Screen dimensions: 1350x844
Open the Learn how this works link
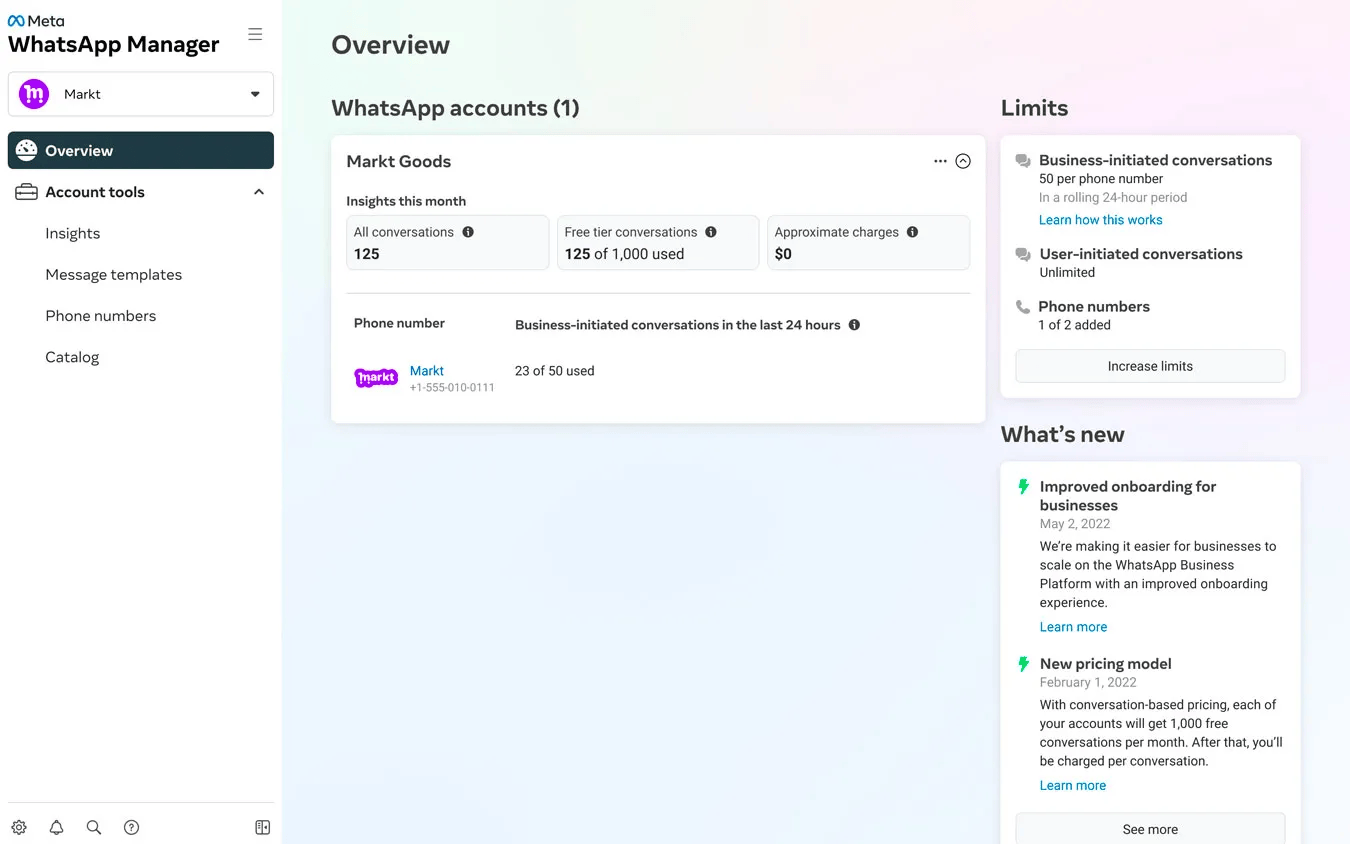(1100, 219)
